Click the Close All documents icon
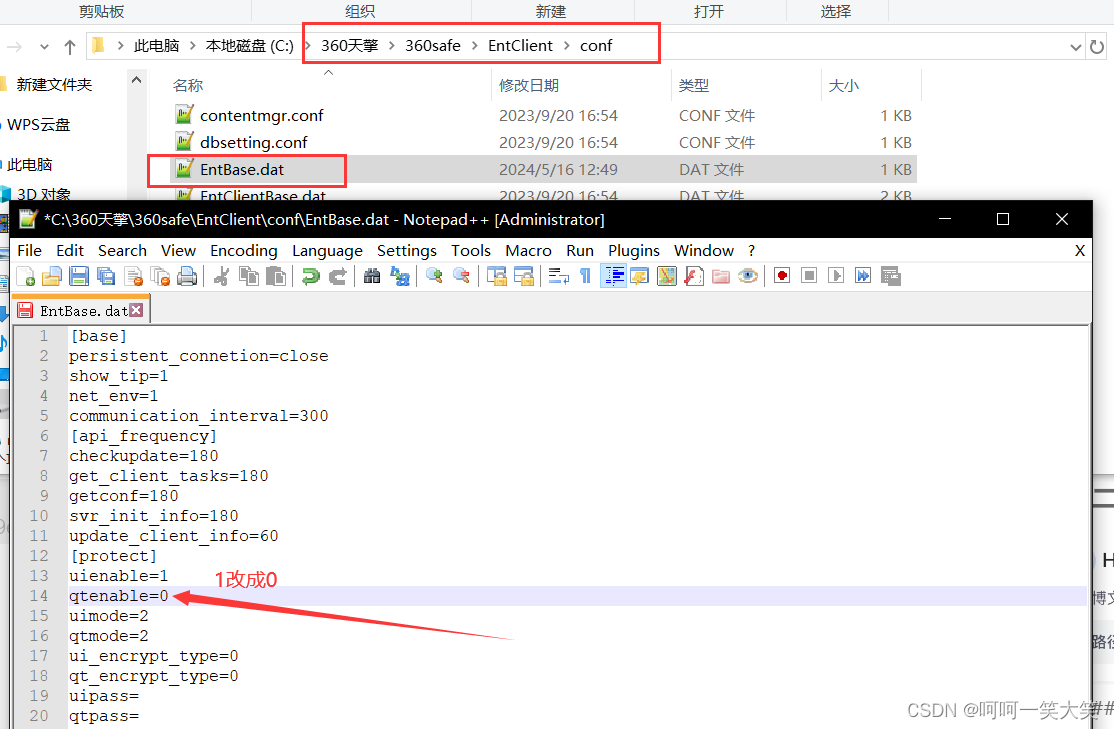Viewport: 1114px width, 729px height. click(x=161, y=276)
